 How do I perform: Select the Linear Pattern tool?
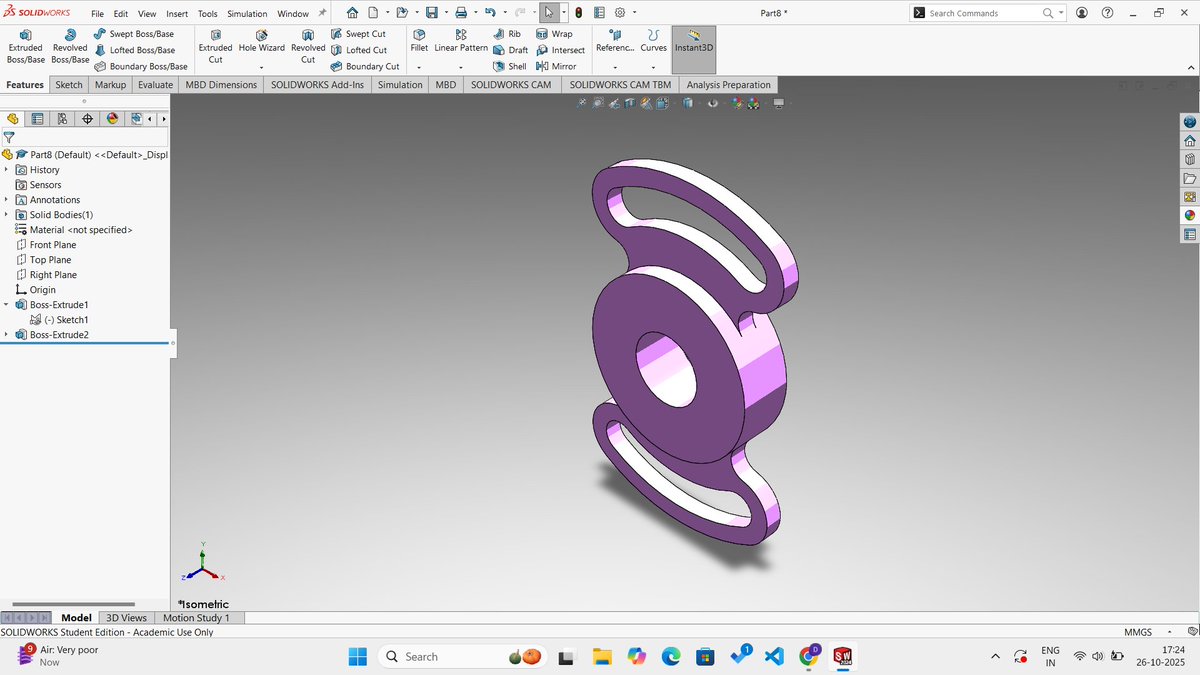pyautogui.click(x=461, y=41)
